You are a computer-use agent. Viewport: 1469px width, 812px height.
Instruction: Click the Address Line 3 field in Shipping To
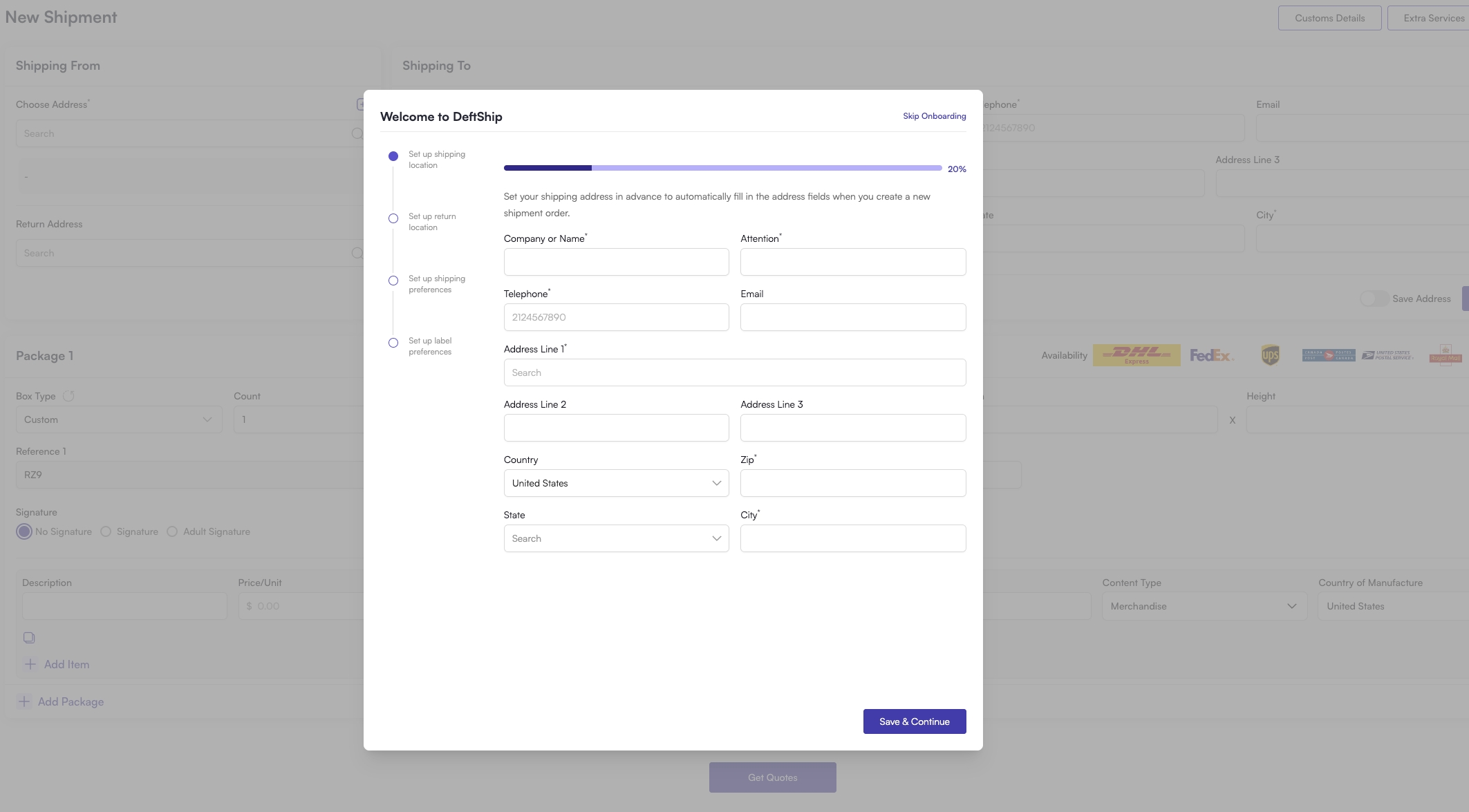pyautogui.click(x=1342, y=183)
